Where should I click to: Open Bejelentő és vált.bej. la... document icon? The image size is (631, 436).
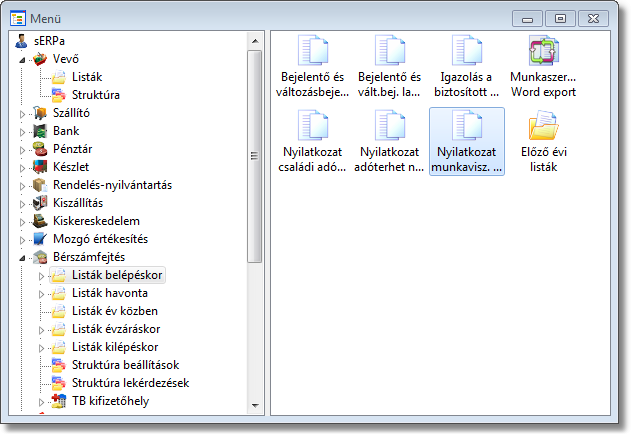pyautogui.click(x=390, y=51)
